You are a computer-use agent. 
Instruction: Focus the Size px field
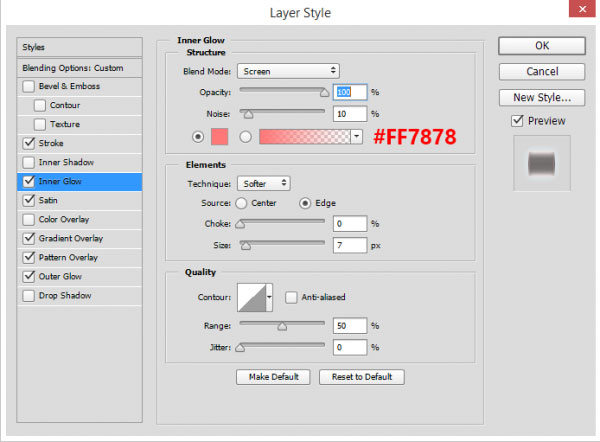350,245
